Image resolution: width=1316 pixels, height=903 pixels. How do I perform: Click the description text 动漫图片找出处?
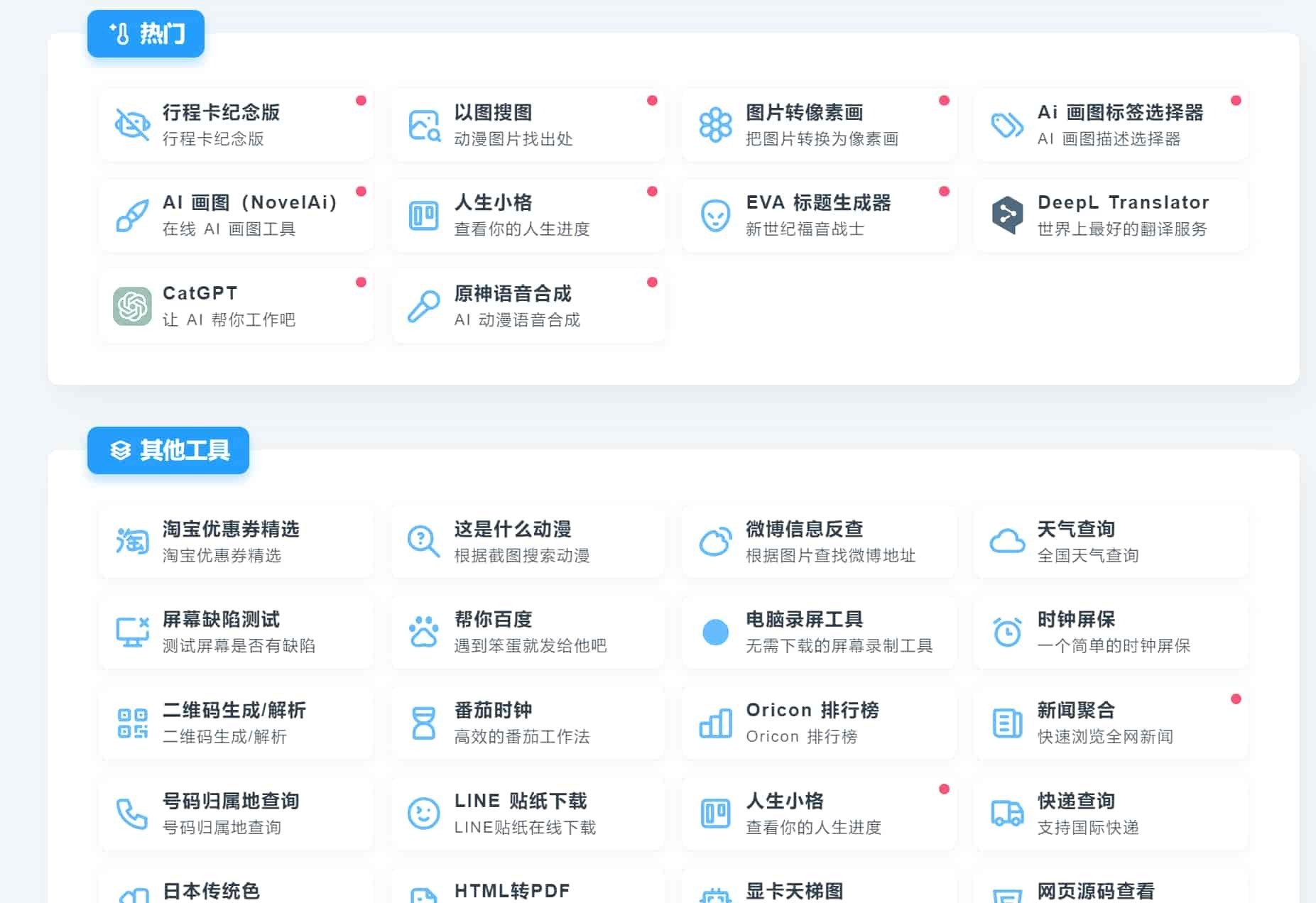[x=513, y=138]
